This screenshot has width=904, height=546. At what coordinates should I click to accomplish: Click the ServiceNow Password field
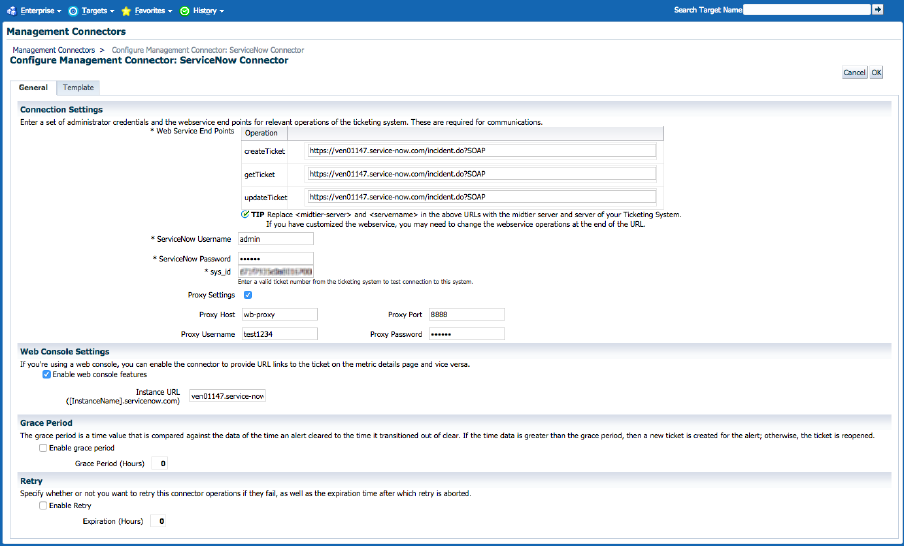coord(276,259)
